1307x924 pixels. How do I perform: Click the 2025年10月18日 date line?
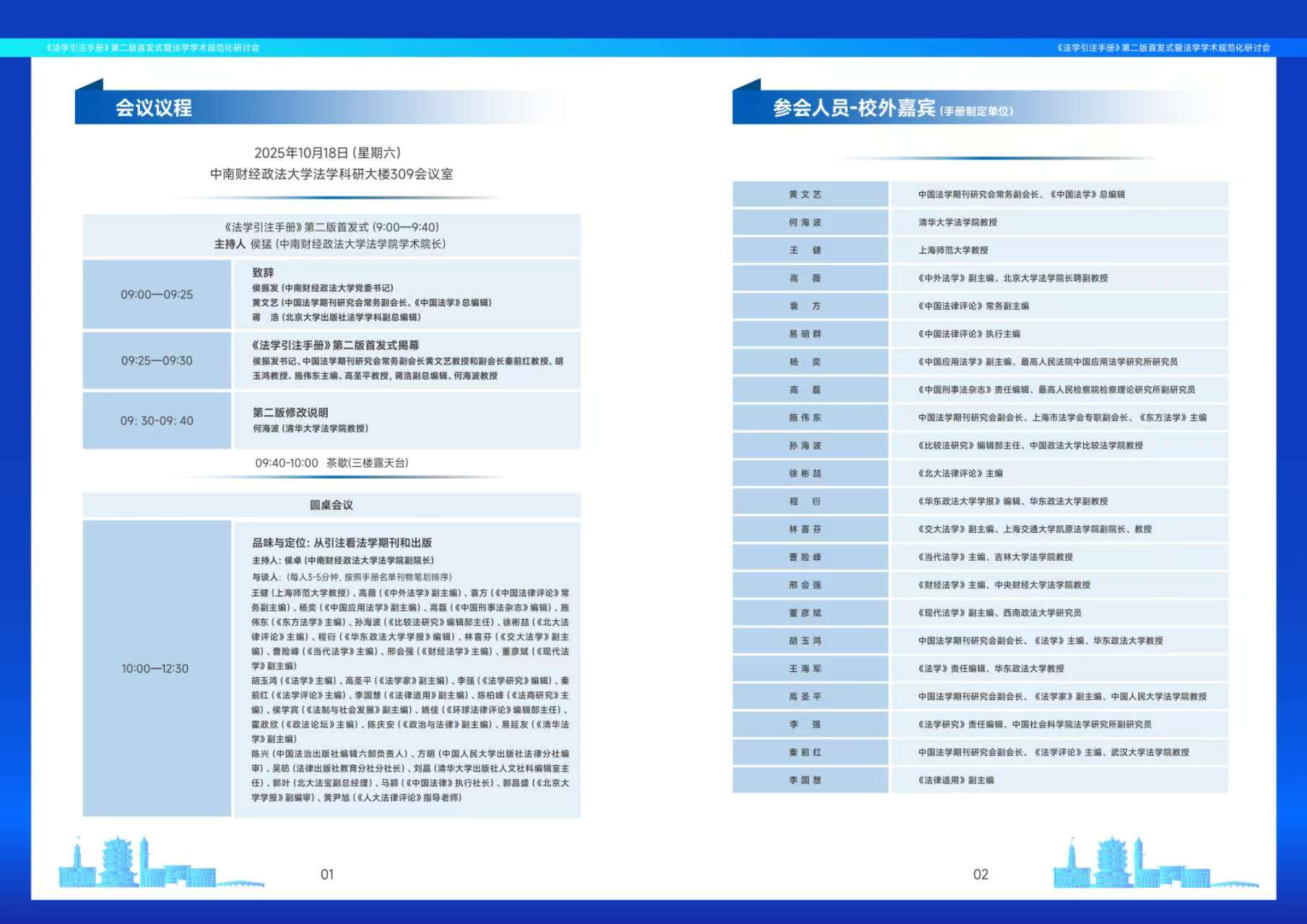point(327,153)
